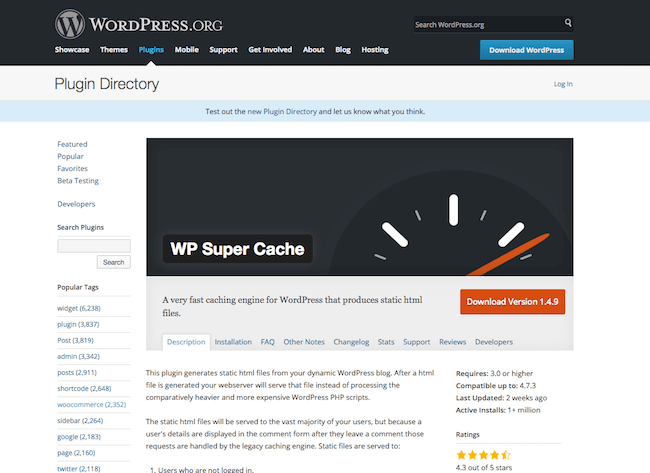The height and width of the screenshot is (473, 650).
Task: Open the Support item in top navigation
Action: coord(223,50)
